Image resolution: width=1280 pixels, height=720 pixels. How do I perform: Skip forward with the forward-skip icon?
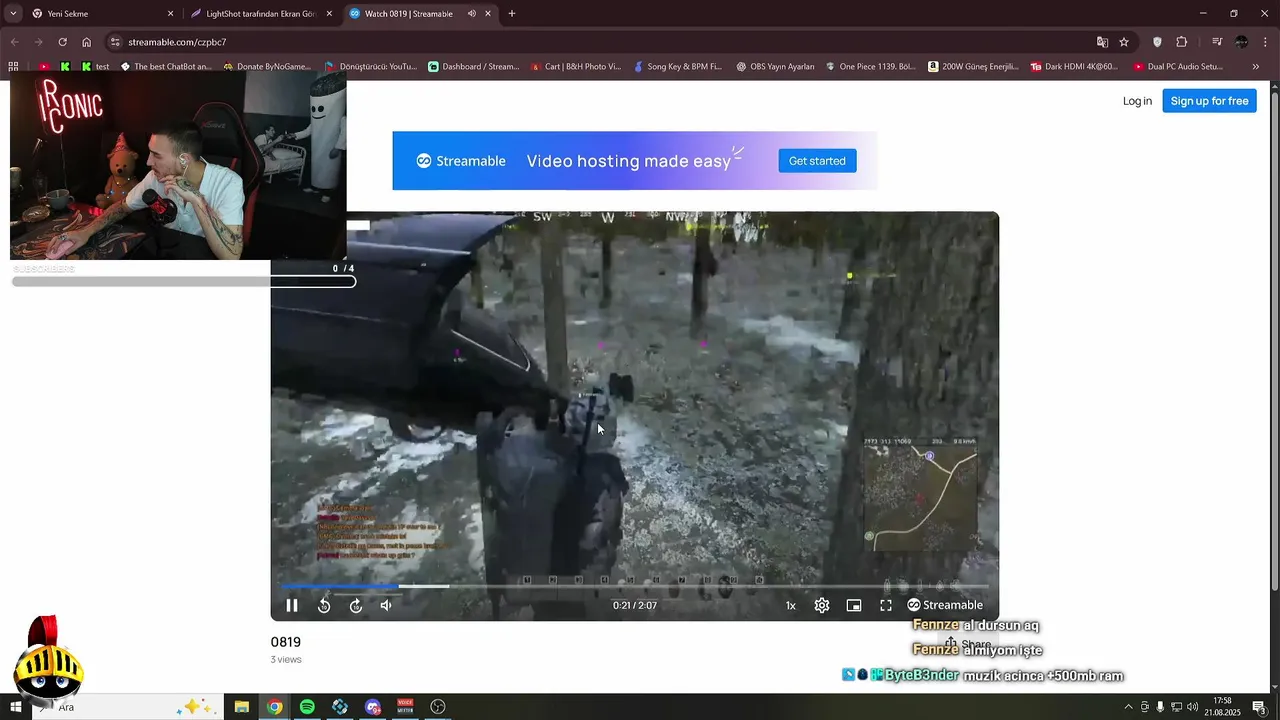(x=356, y=605)
